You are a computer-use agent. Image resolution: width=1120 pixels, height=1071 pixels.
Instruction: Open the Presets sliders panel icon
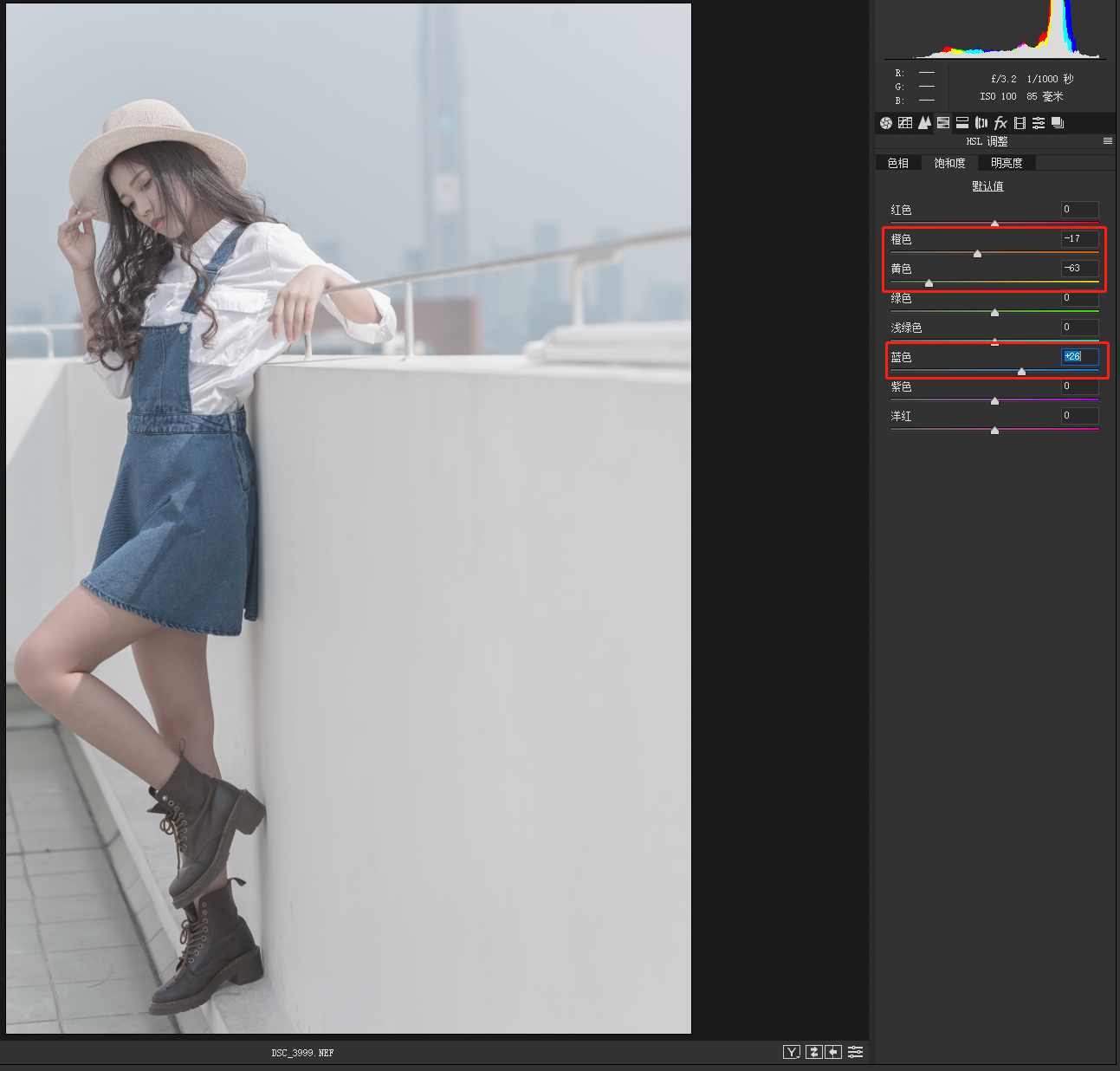point(1039,123)
